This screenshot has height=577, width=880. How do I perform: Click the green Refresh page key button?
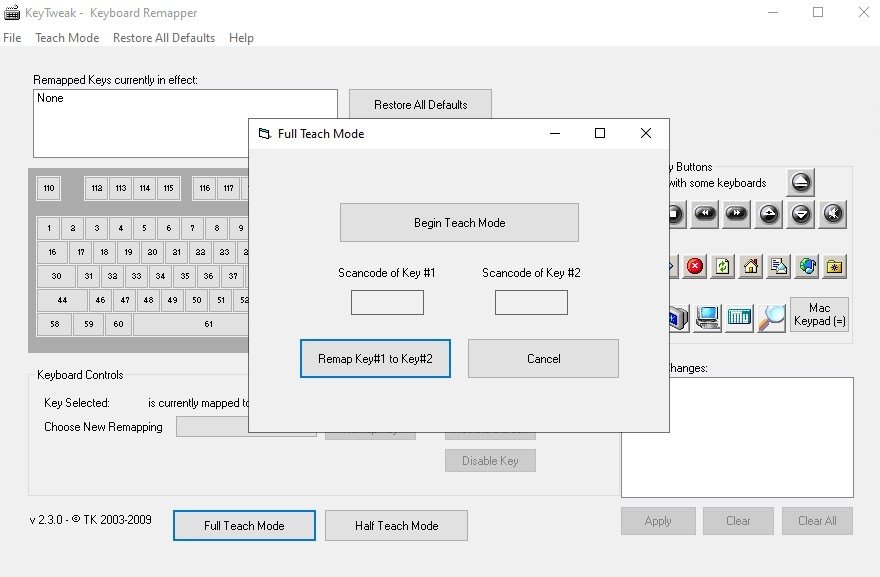coord(723,266)
